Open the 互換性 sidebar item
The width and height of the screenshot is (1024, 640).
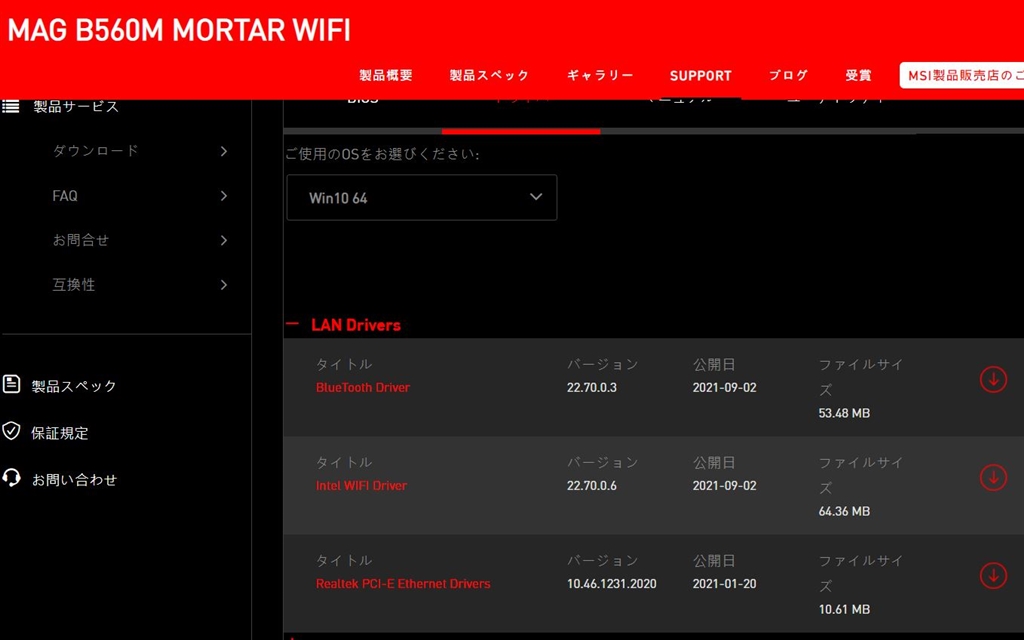pyautogui.click(x=74, y=285)
